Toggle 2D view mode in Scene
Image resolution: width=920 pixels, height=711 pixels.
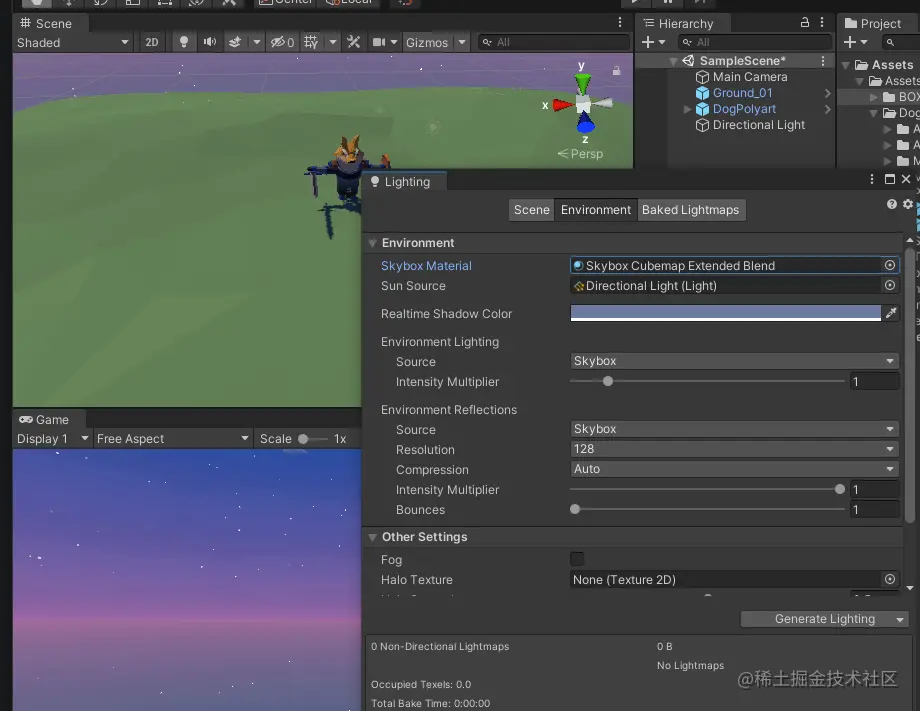[x=152, y=42]
